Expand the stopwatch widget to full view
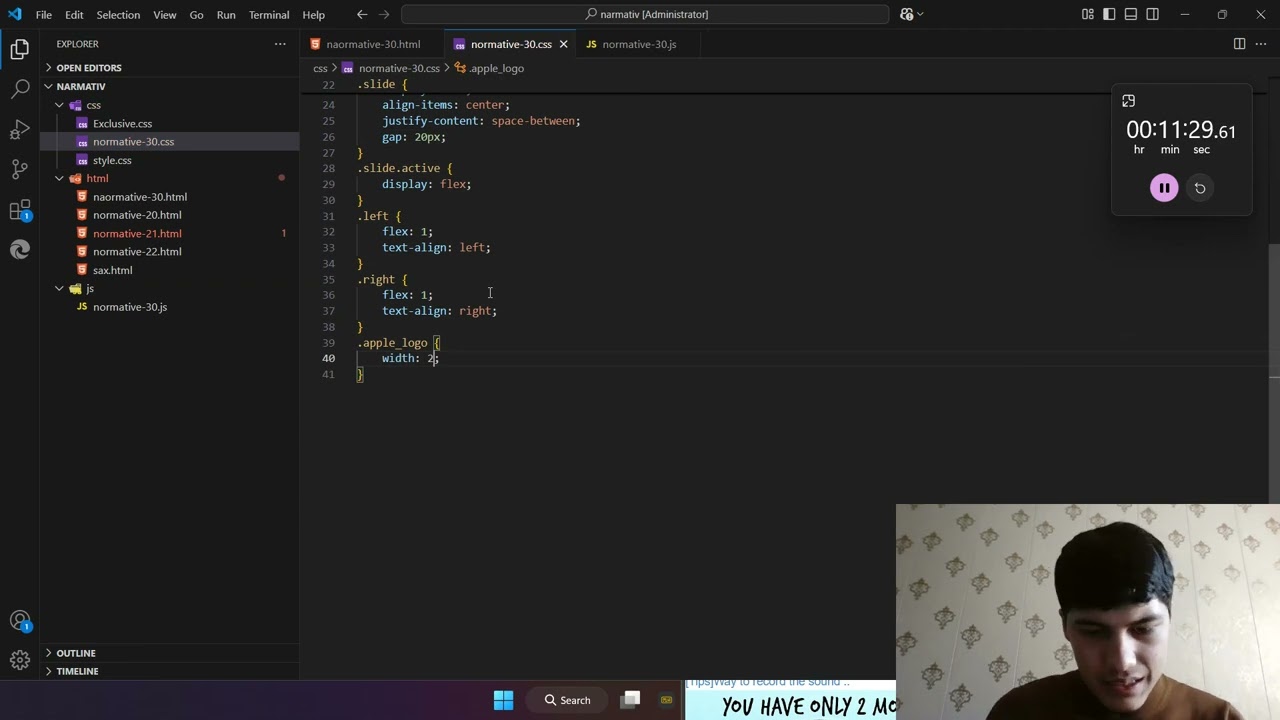 click(x=1128, y=101)
